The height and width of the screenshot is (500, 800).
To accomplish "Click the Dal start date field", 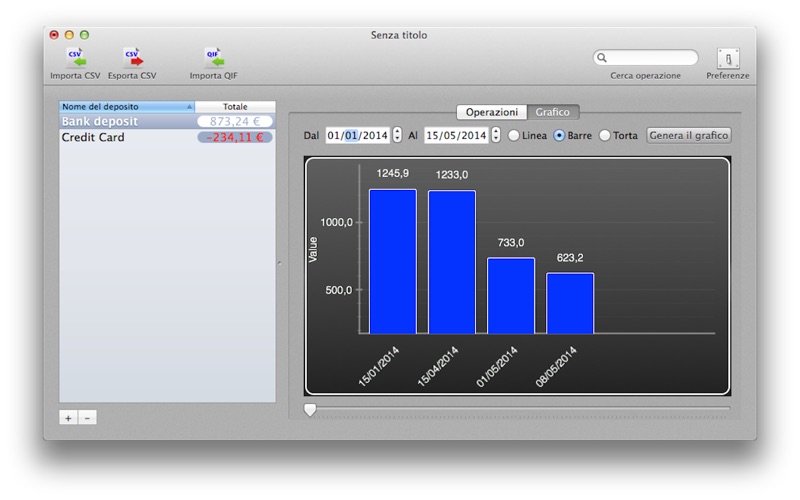I will point(357,136).
